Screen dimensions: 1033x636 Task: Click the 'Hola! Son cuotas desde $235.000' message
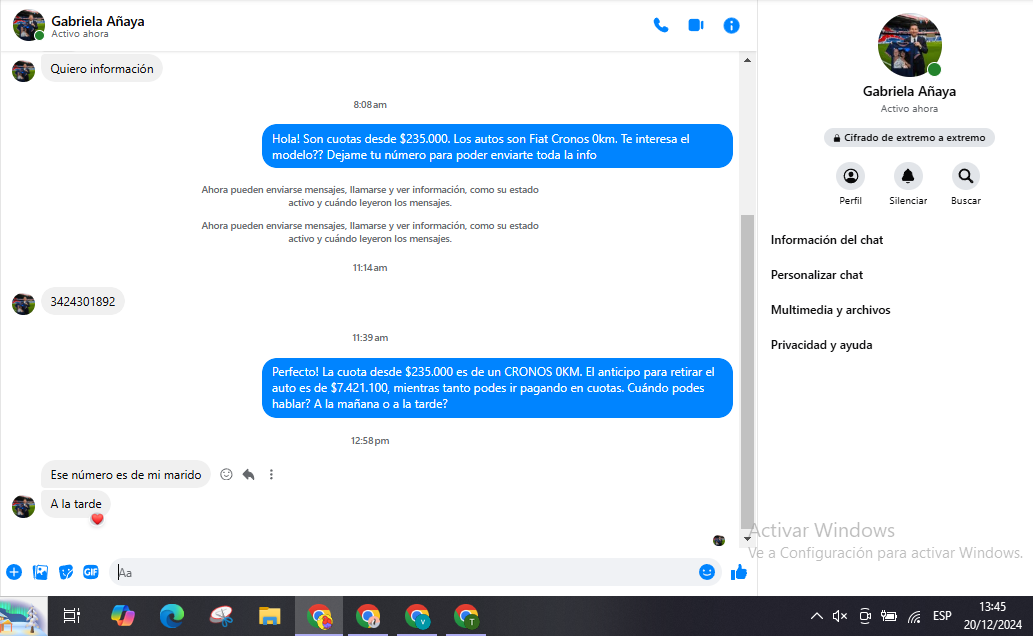[497, 146]
